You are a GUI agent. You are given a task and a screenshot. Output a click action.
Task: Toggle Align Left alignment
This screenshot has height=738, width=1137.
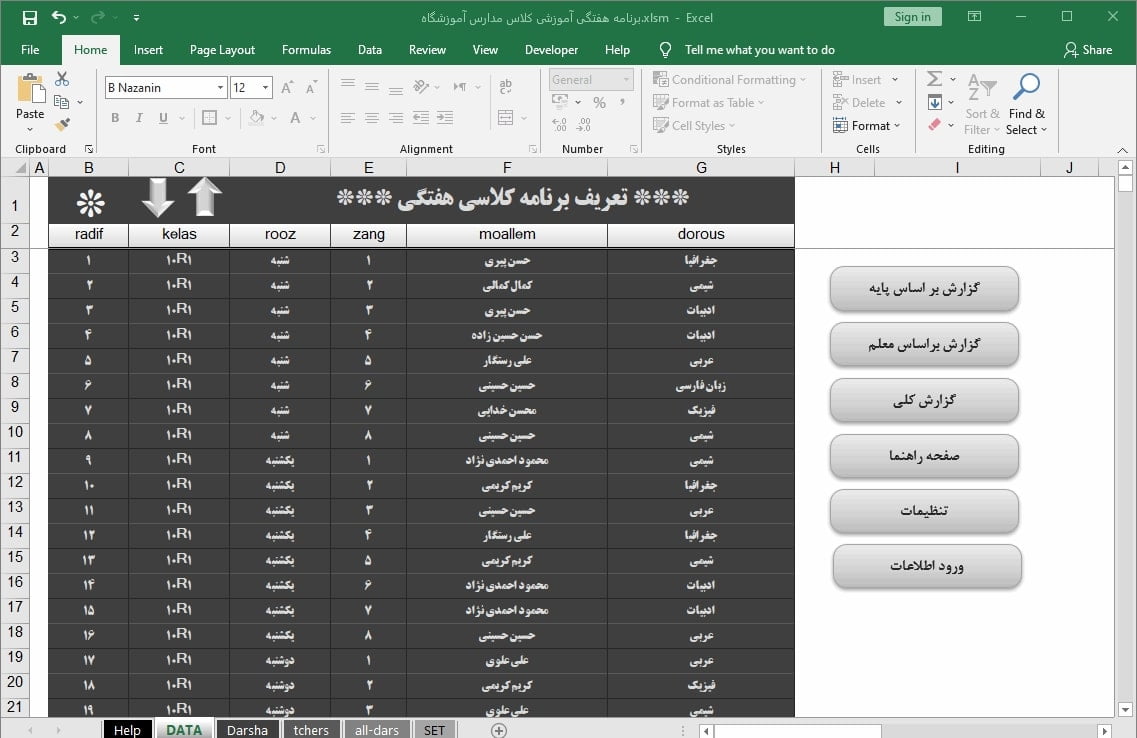(x=347, y=117)
